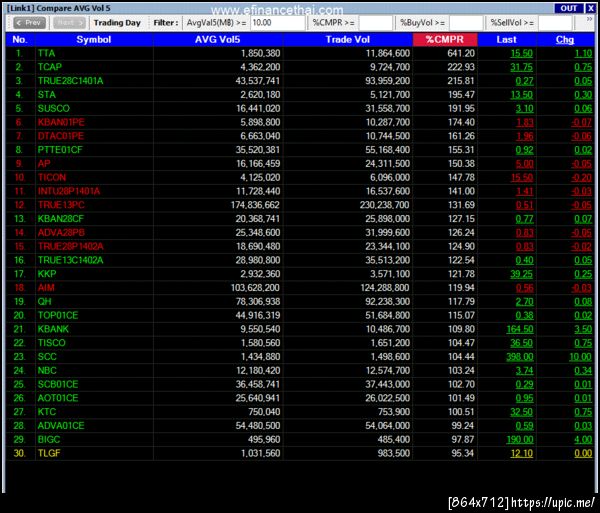Click TTA %CMPR value 641.20
Screen dimensions: 600x513
click(x=461, y=53)
